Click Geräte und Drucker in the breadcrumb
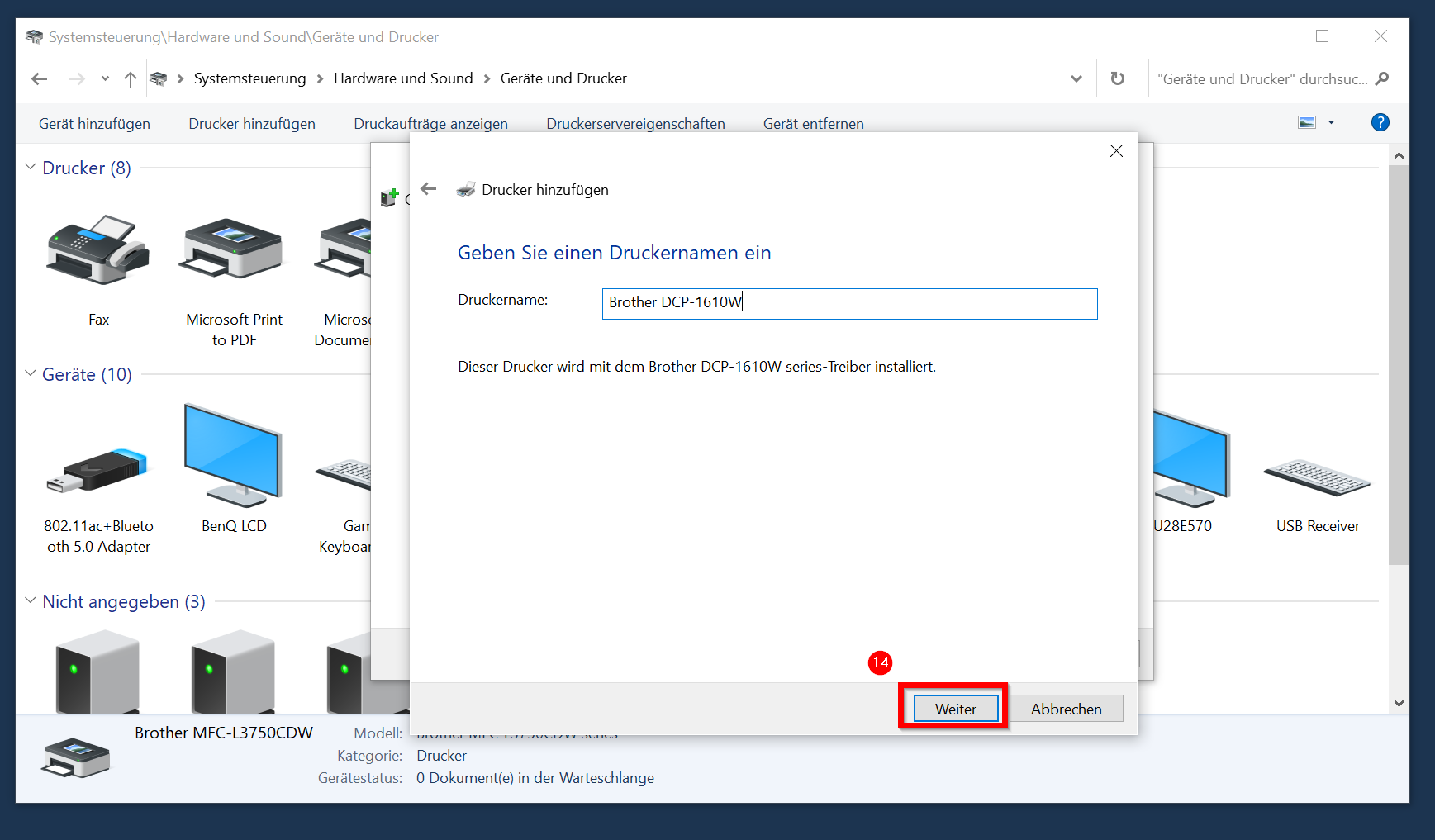This screenshot has height=840, width=1435. (563, 78)
